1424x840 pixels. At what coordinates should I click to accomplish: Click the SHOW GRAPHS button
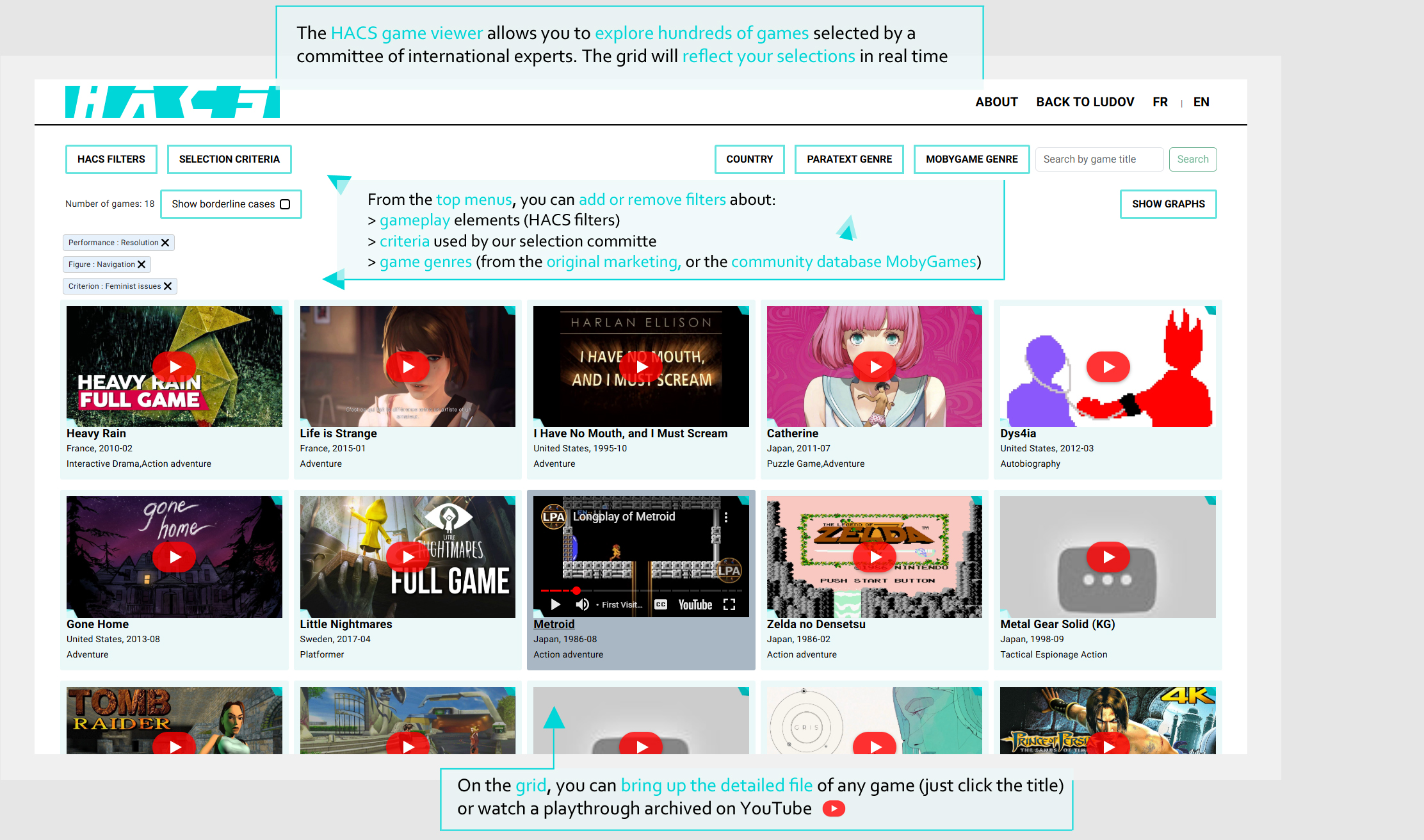click(1168, 204)
